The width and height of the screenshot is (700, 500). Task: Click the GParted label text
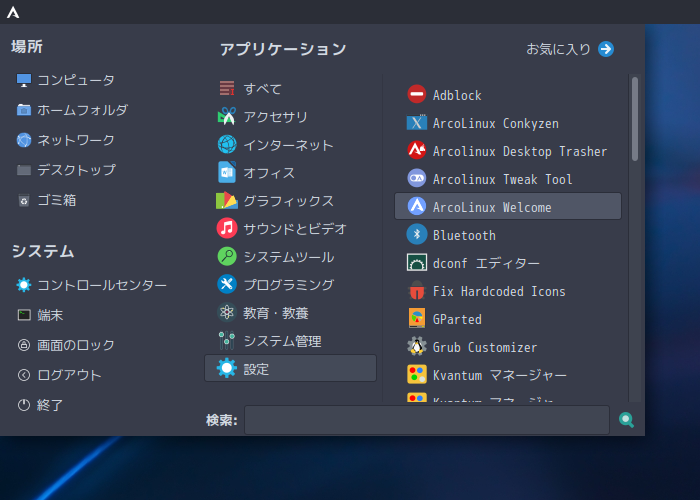[457, 319]
